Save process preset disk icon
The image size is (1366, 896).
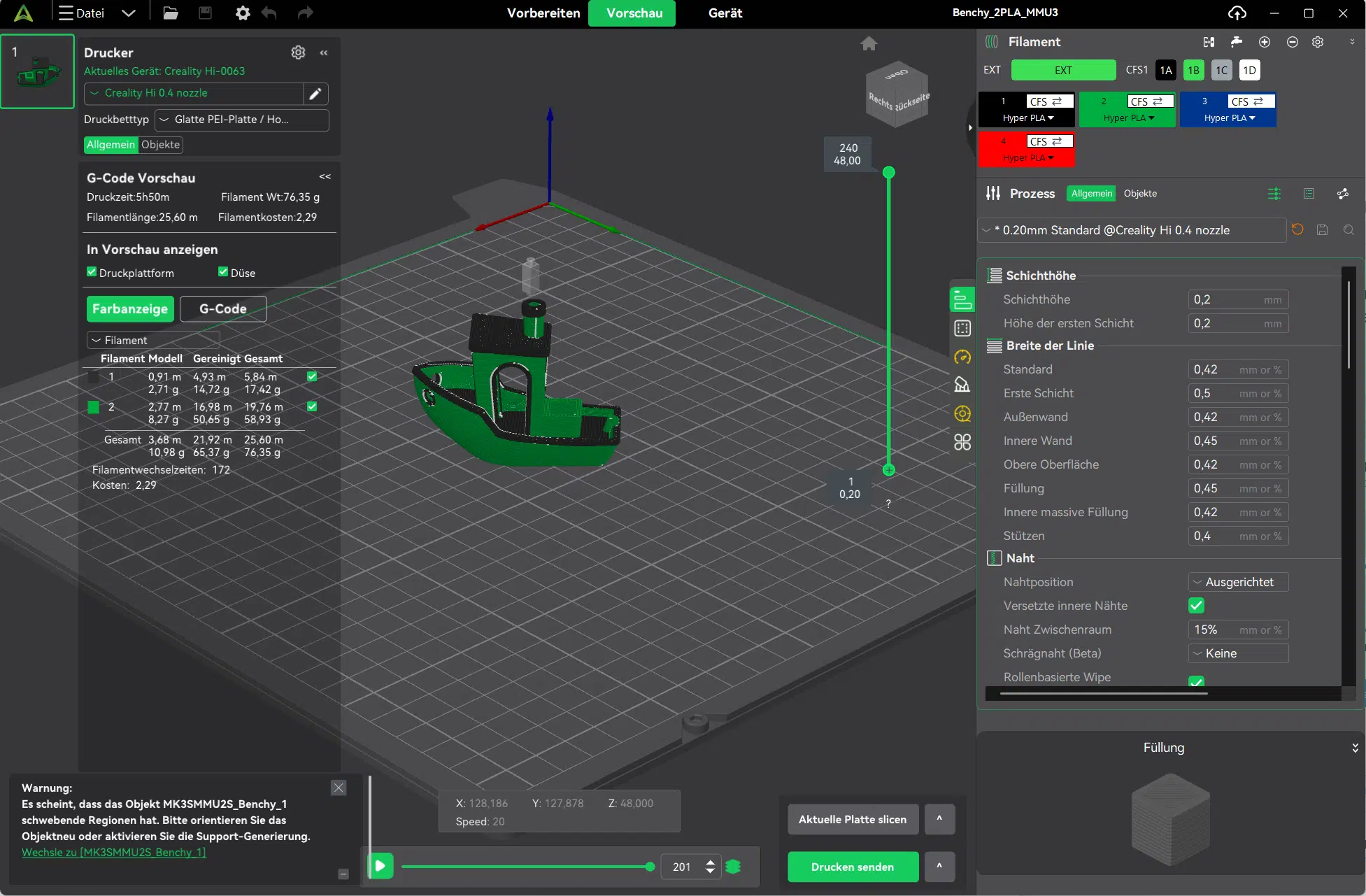coord(1322,229)
